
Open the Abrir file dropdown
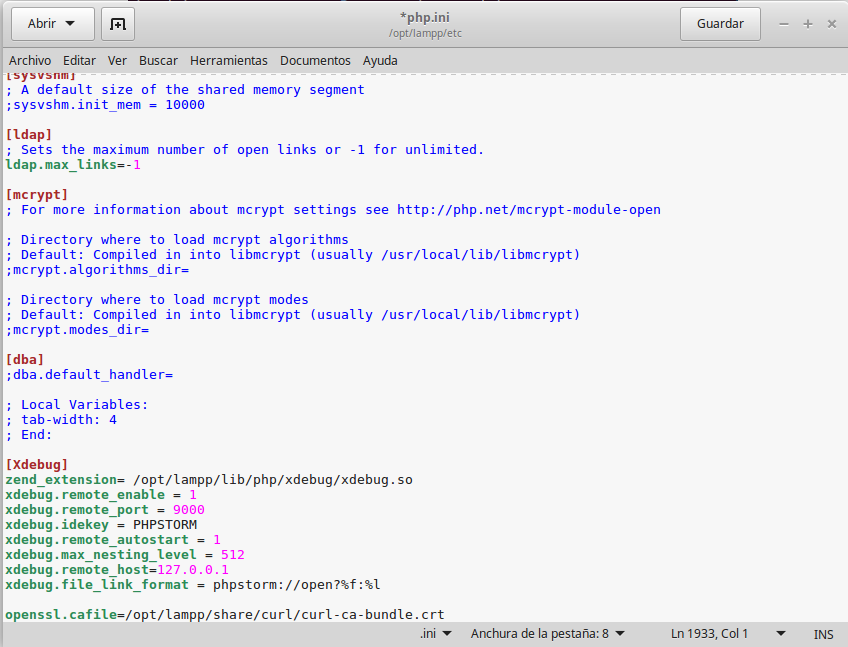click(x=52, y=24)
